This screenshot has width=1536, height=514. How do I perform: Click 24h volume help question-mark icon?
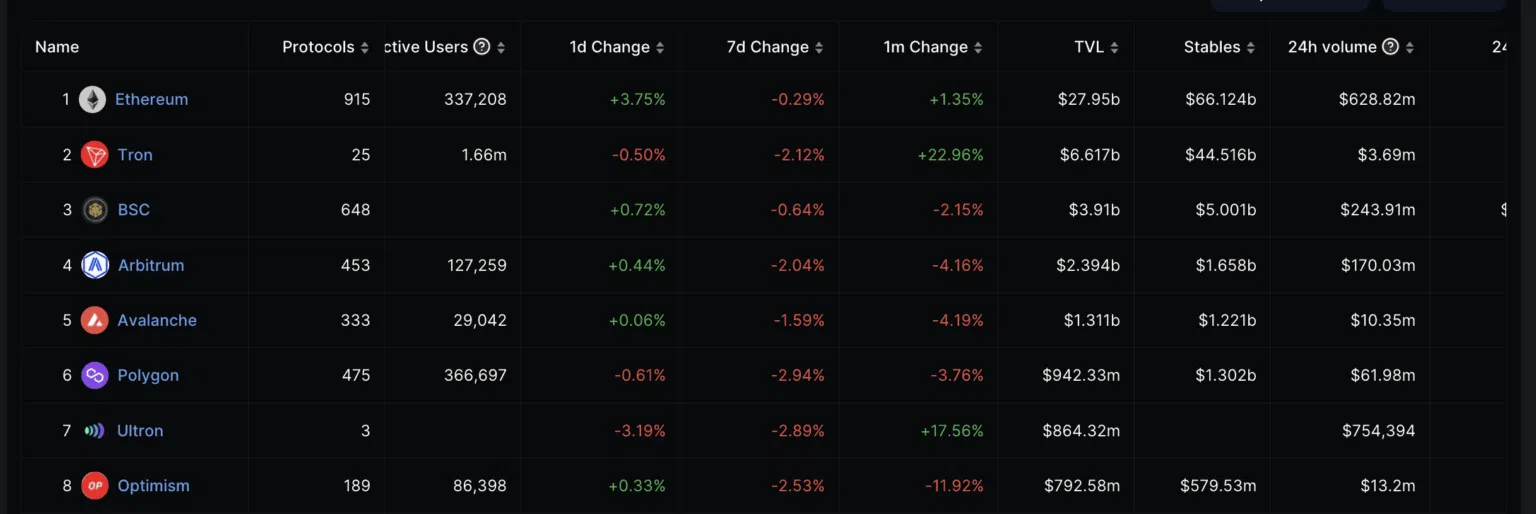coord(1390,47)
